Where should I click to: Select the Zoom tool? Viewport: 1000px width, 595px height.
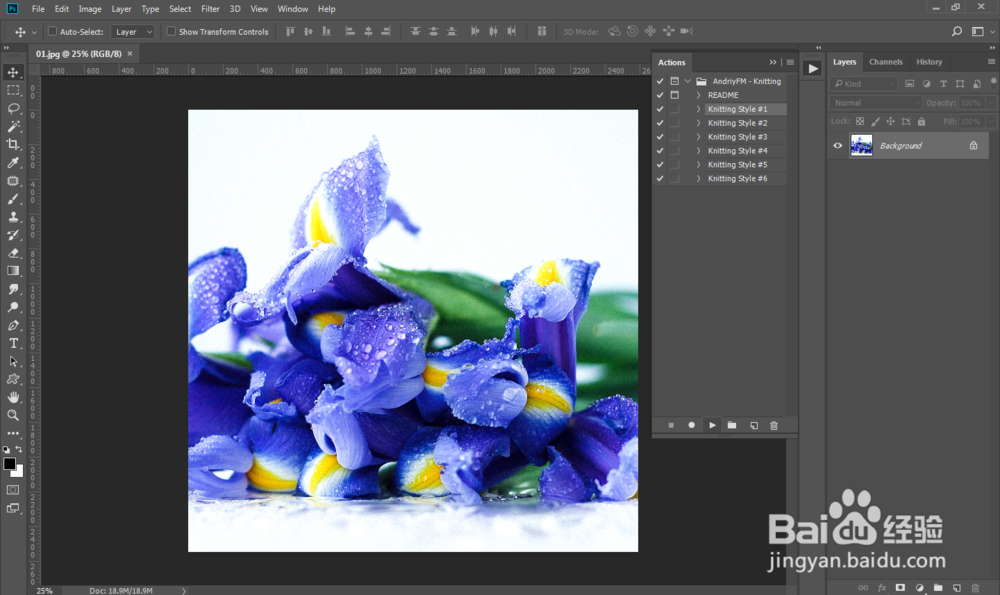(14, 415)
